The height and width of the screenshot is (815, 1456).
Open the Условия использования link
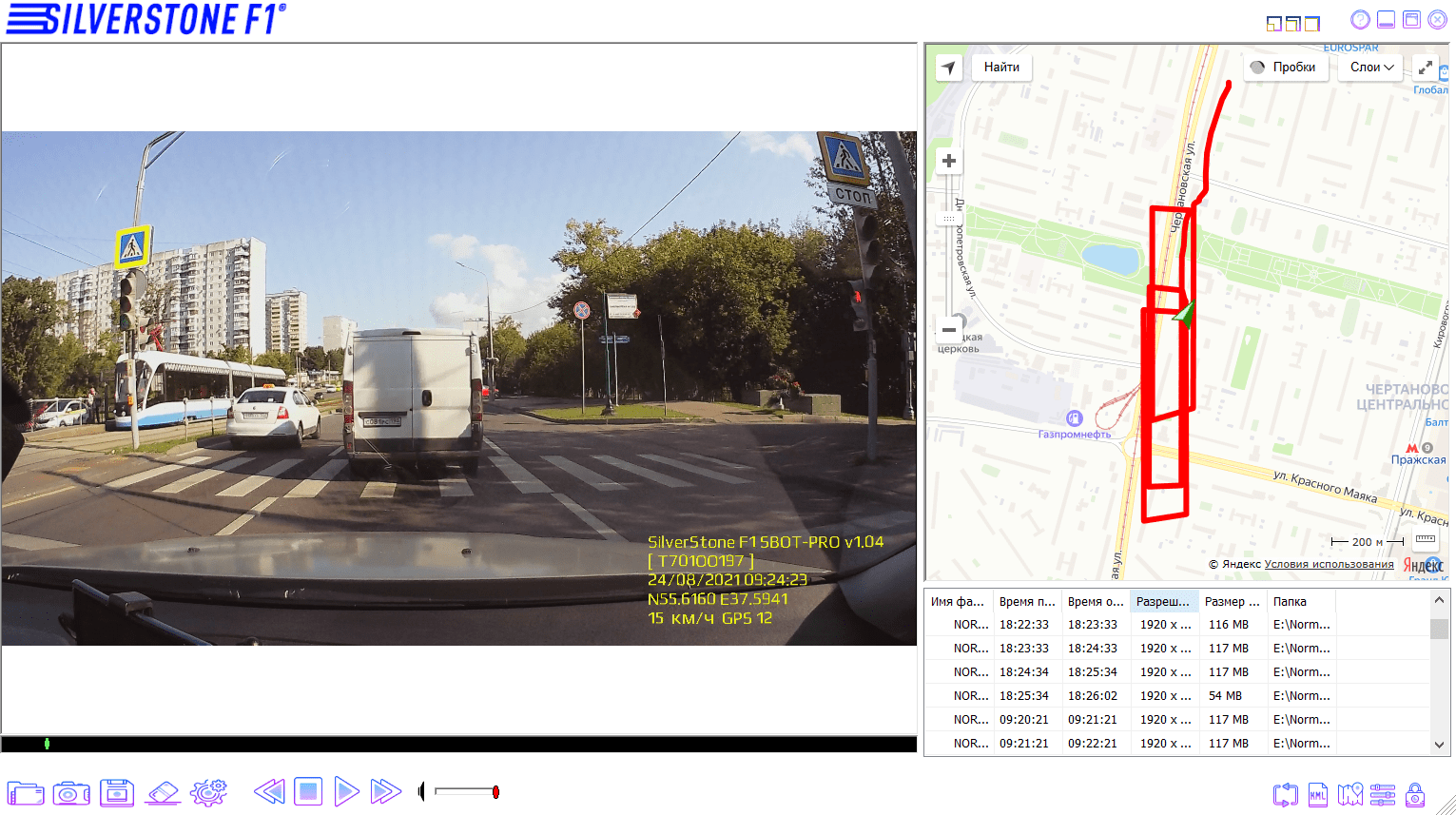1329,565
